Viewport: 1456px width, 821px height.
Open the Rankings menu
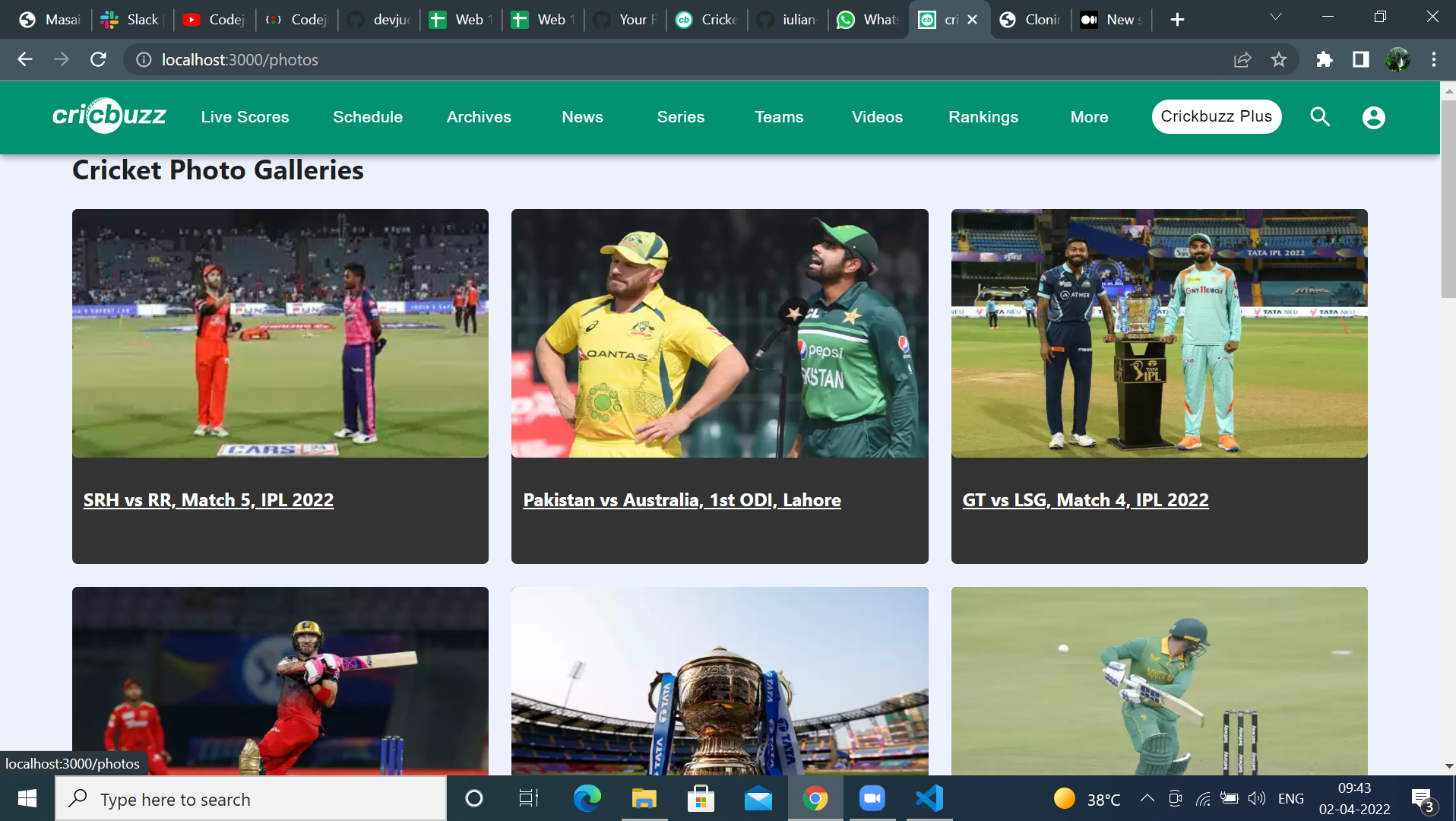[983, 117]
